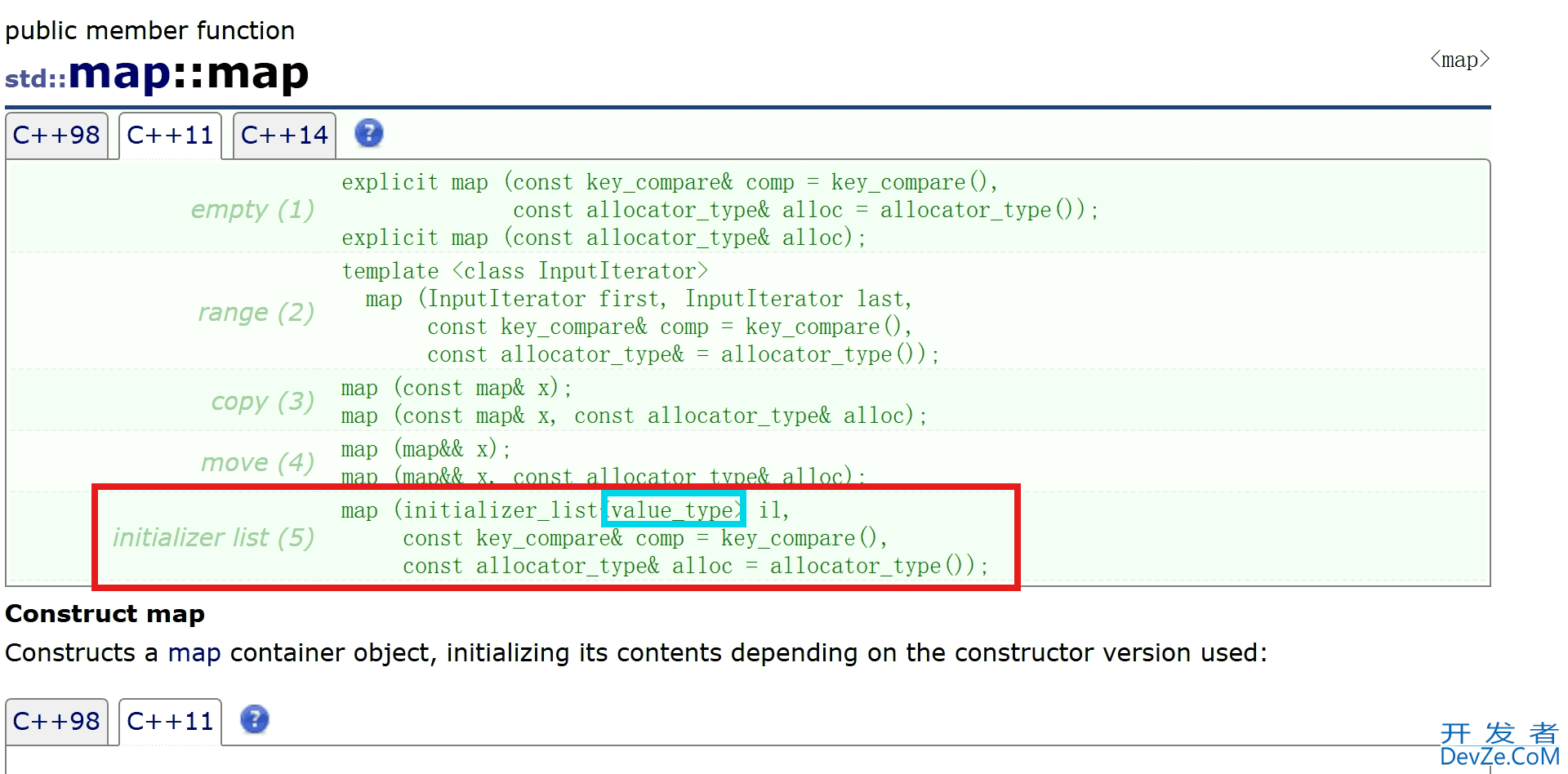Click 'public member function' text
This screenshot has width=1568, height=774.
pos(150,31)
